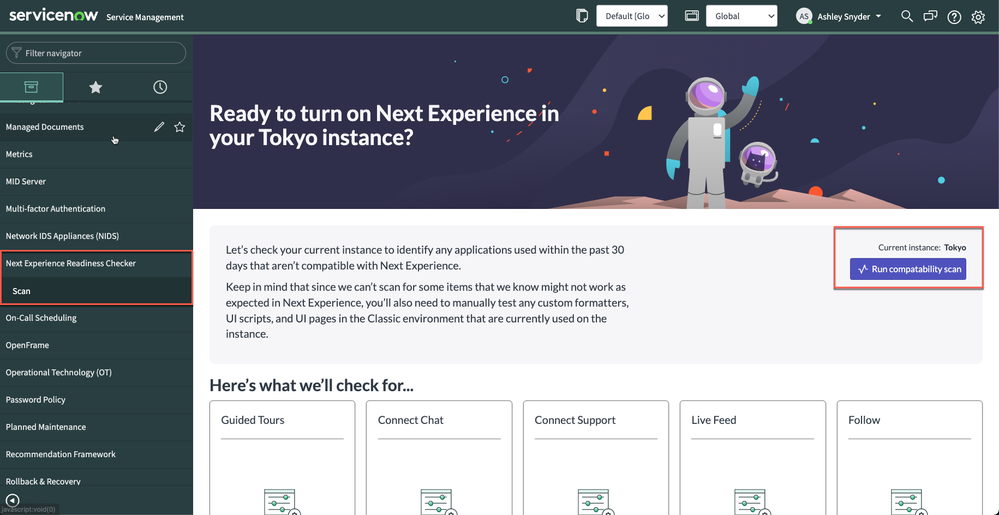Image resolution: width=999 pixels, height=515 pixels.
Task: Click the Guided Tours card title
Action: click(x=252, y=420)
